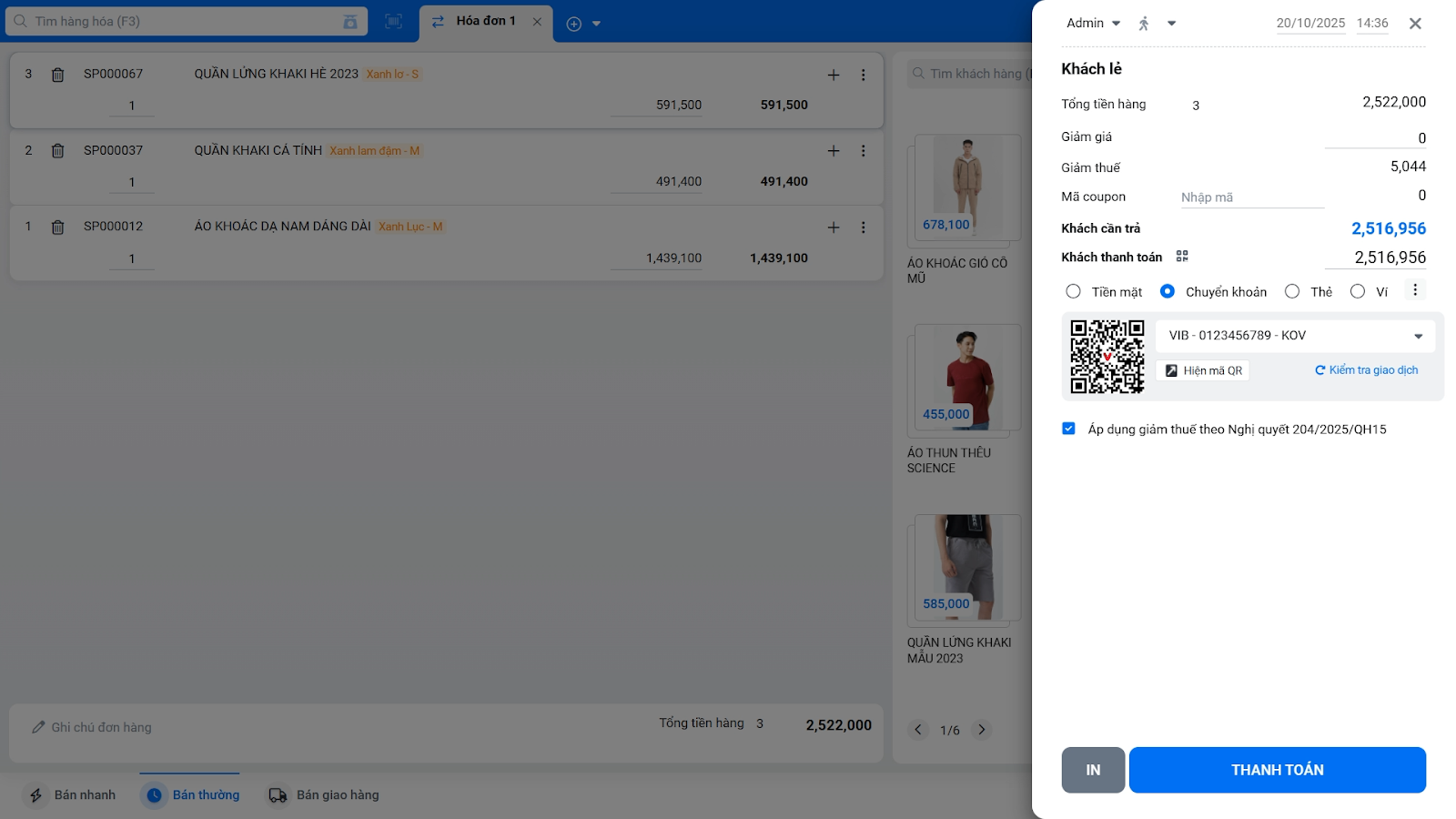Go to the previous product page
Viewport: 1456px width, 819px height.
[x=918, y=730]
